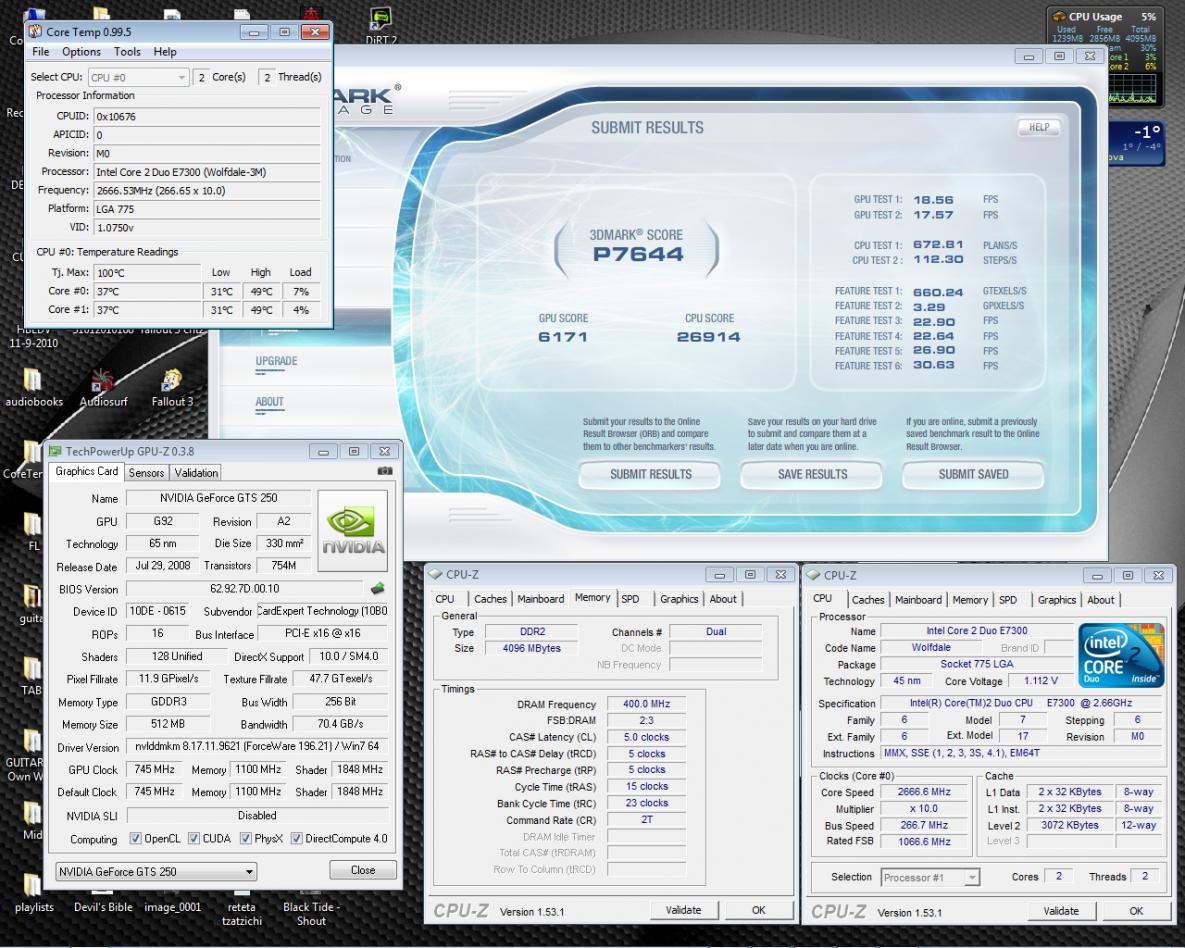The image size is (1185, 948).
Task: Open the About link in 3DMark sidebar
Action: point(269,402)
